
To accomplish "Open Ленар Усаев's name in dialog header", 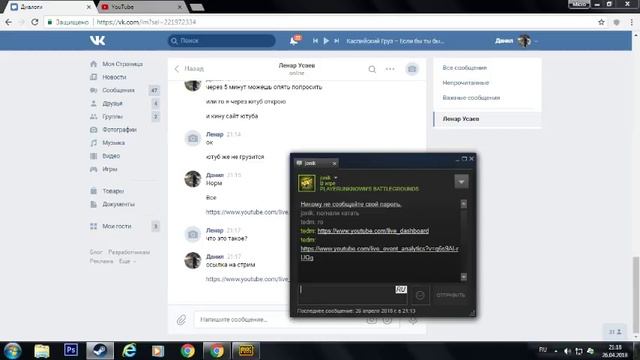I will (297, 65).
